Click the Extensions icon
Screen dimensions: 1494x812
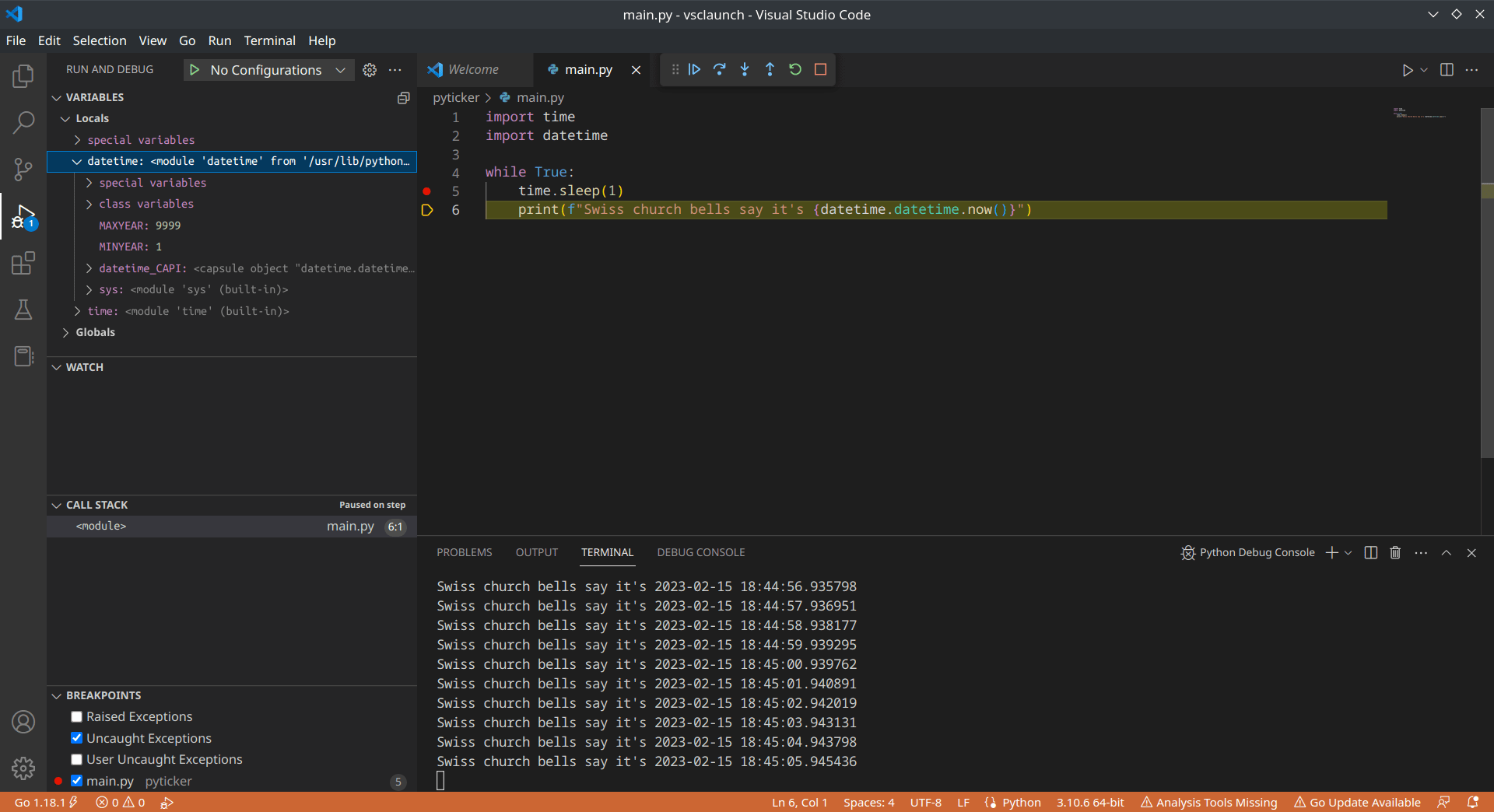(23, 263)
